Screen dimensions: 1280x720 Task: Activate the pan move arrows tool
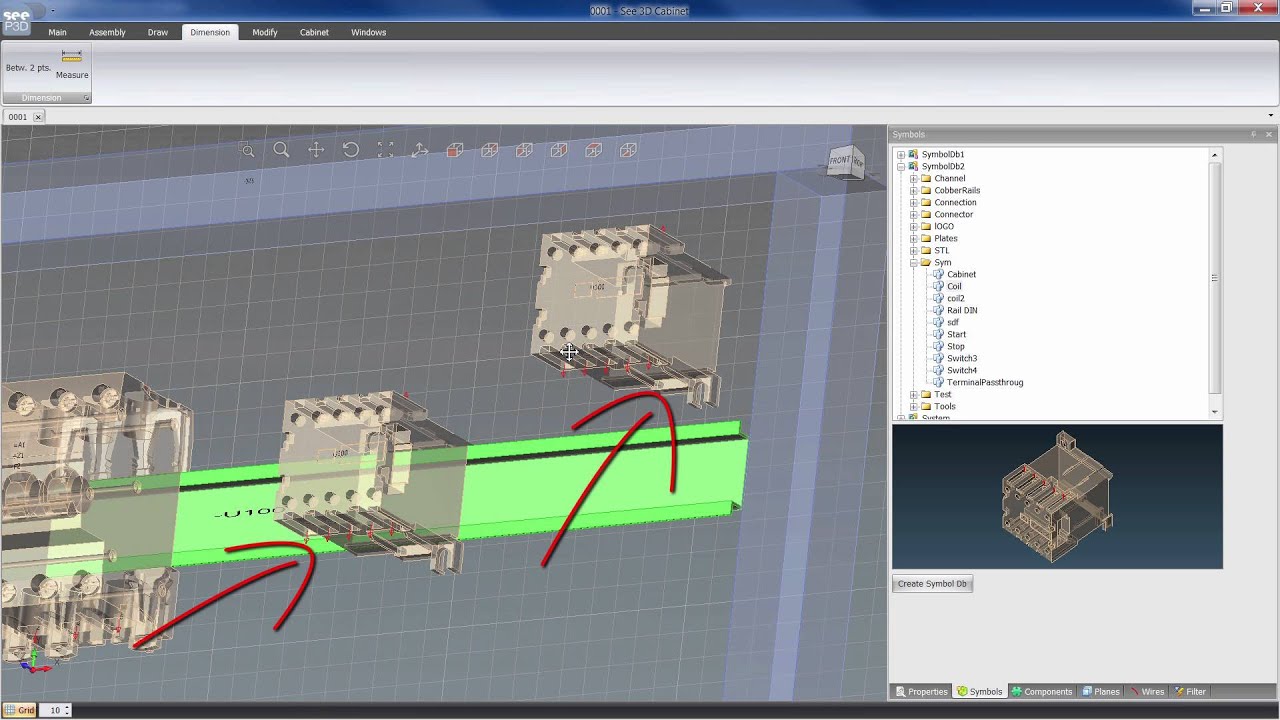(316, 150)
